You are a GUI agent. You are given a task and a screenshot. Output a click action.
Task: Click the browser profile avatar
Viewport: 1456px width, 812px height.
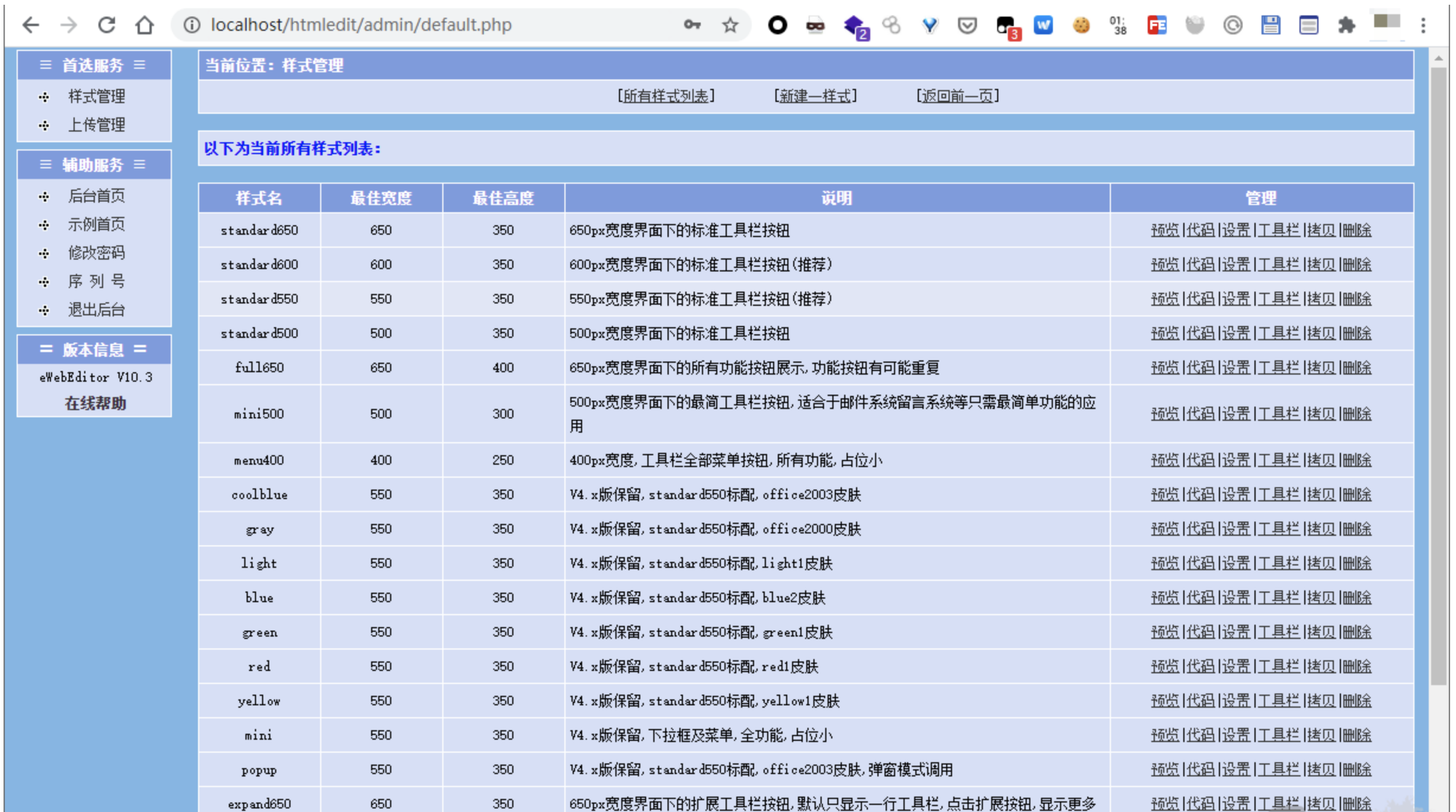(x=1387, y=23)
